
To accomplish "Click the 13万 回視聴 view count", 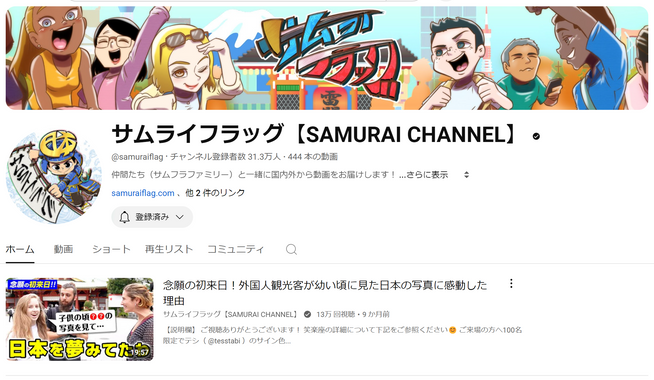I will pyautogui.click(x=337, y=314).
